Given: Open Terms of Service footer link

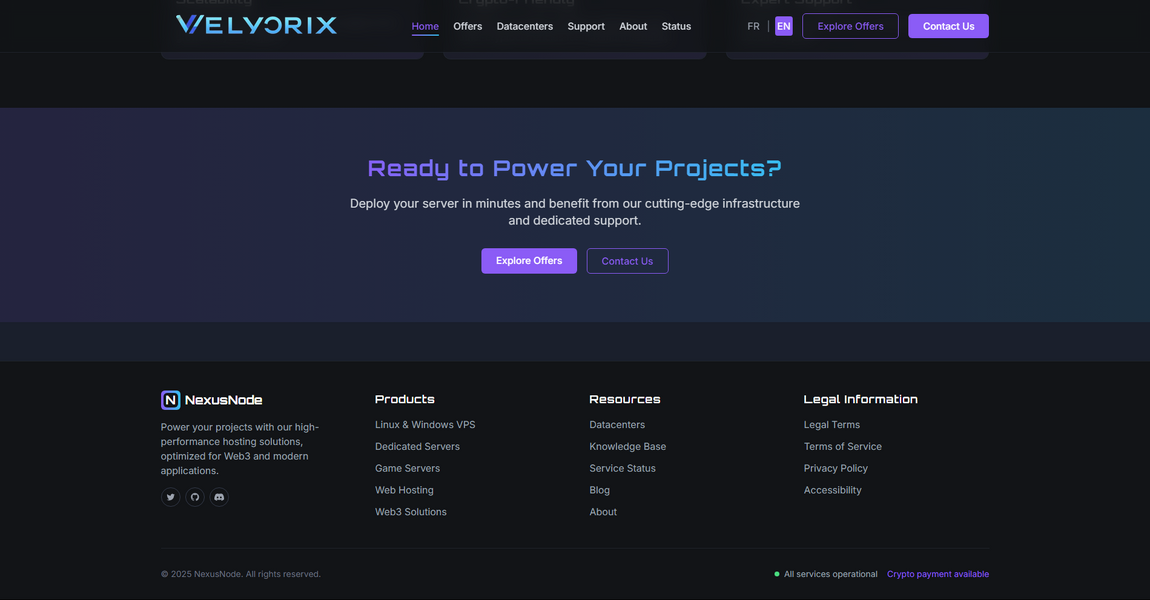Looking at the screenshot, I should [x=843, y=447].
